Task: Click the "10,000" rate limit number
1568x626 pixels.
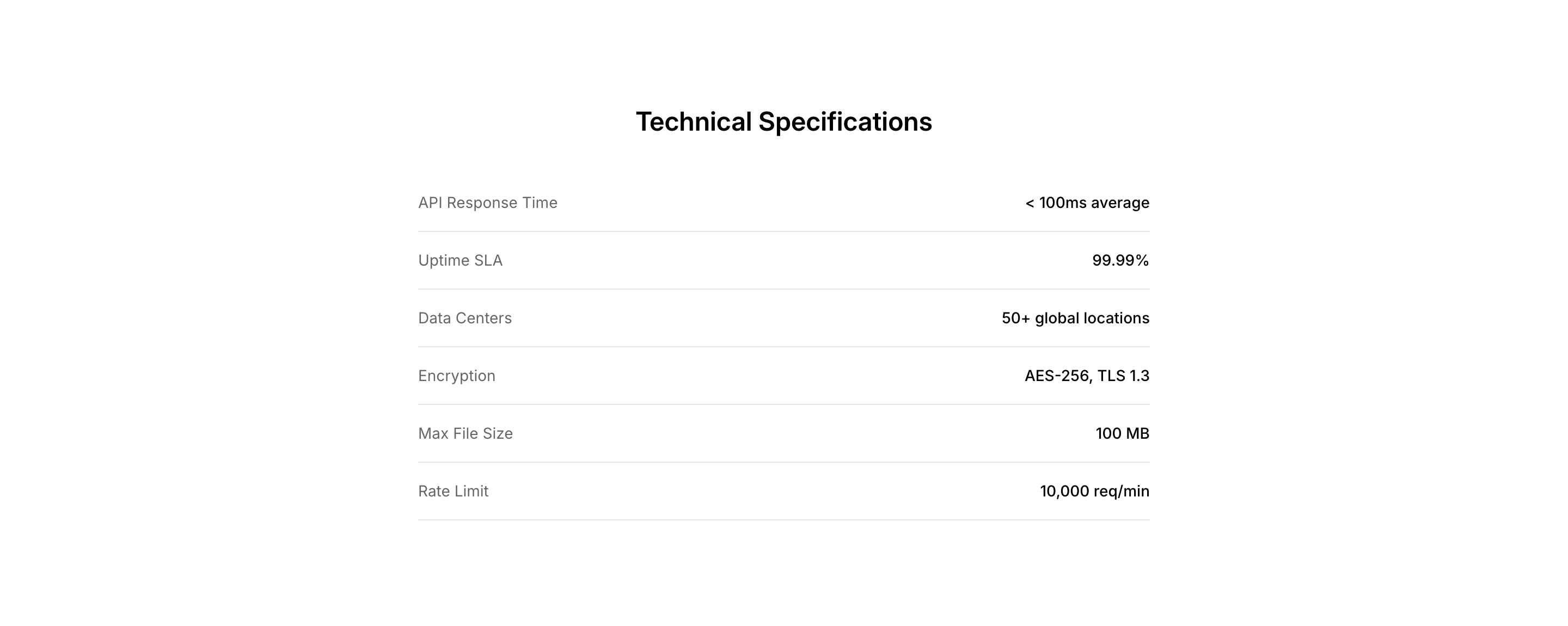Action: (1064, 492)
